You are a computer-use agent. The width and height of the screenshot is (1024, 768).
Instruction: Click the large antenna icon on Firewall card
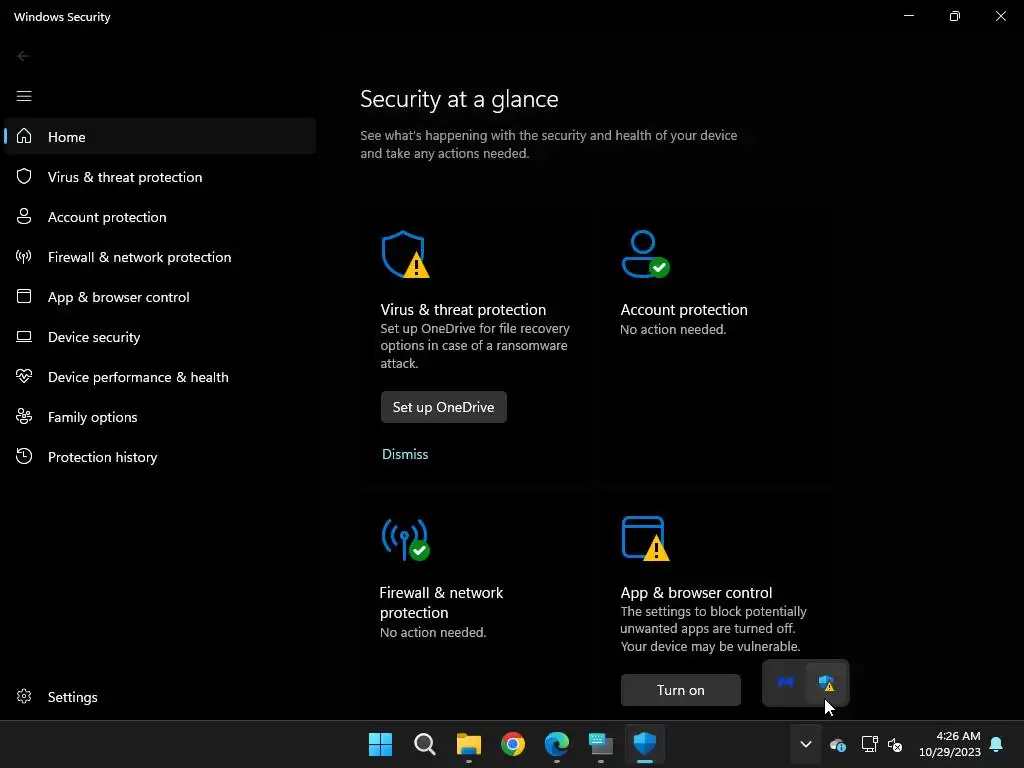pos(405,539)
